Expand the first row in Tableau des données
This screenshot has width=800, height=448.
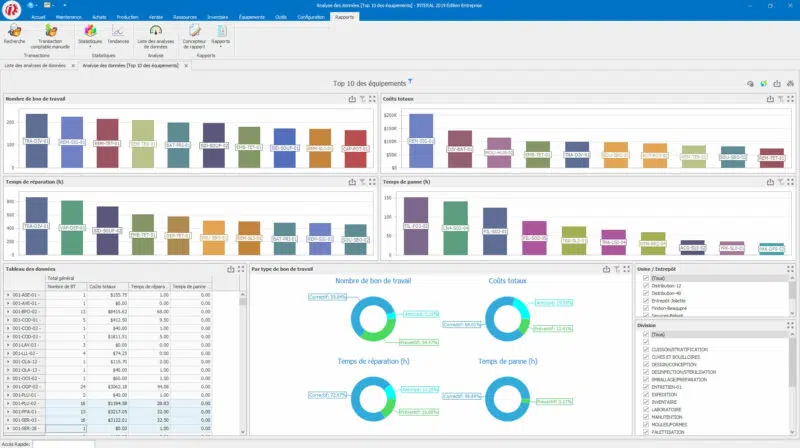click(8, 295)
